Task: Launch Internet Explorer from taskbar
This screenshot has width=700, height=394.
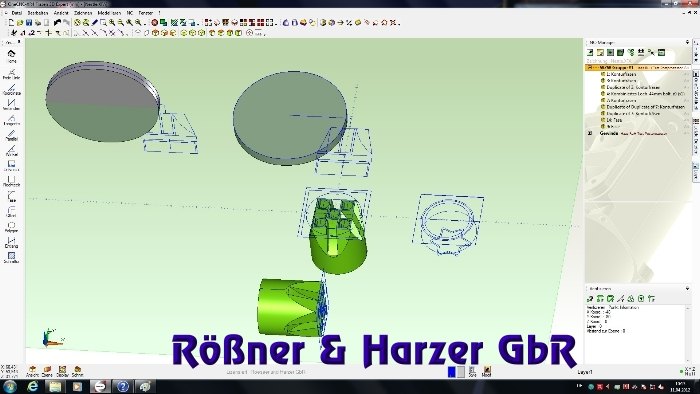Action: pyautogui.click(x=33, y=386)
